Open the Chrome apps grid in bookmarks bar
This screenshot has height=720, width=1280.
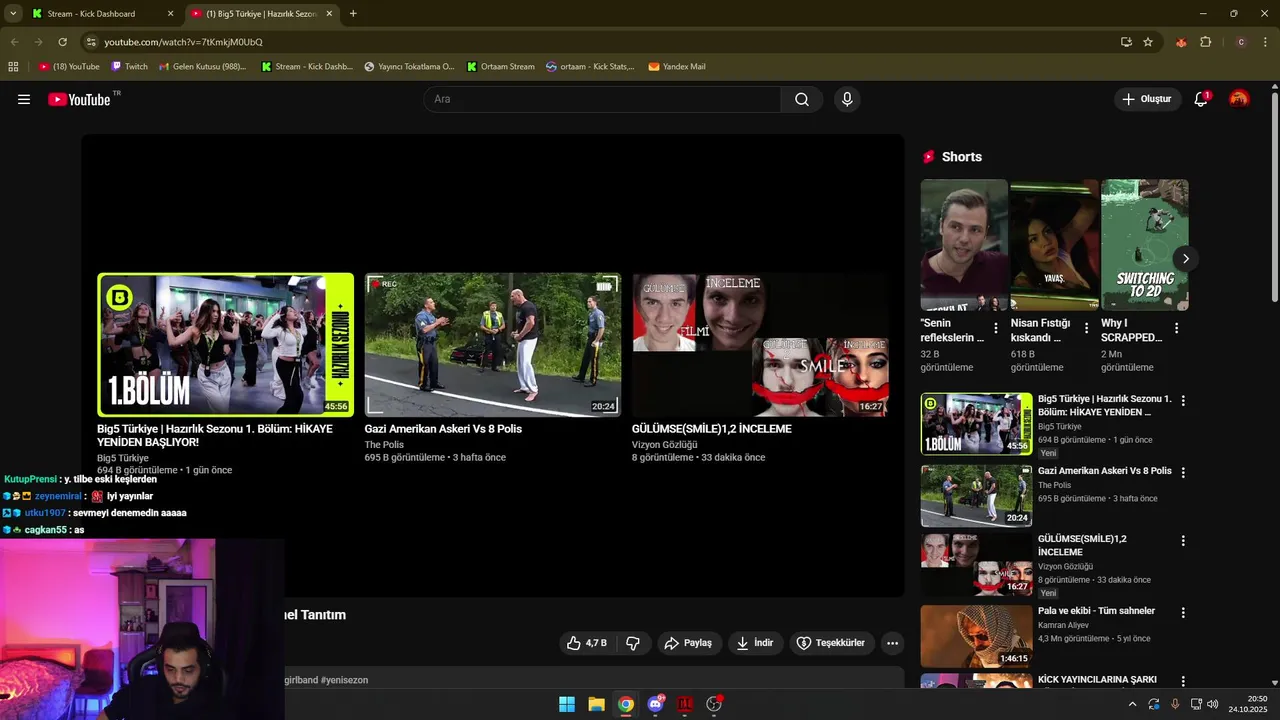click(13, 67)
